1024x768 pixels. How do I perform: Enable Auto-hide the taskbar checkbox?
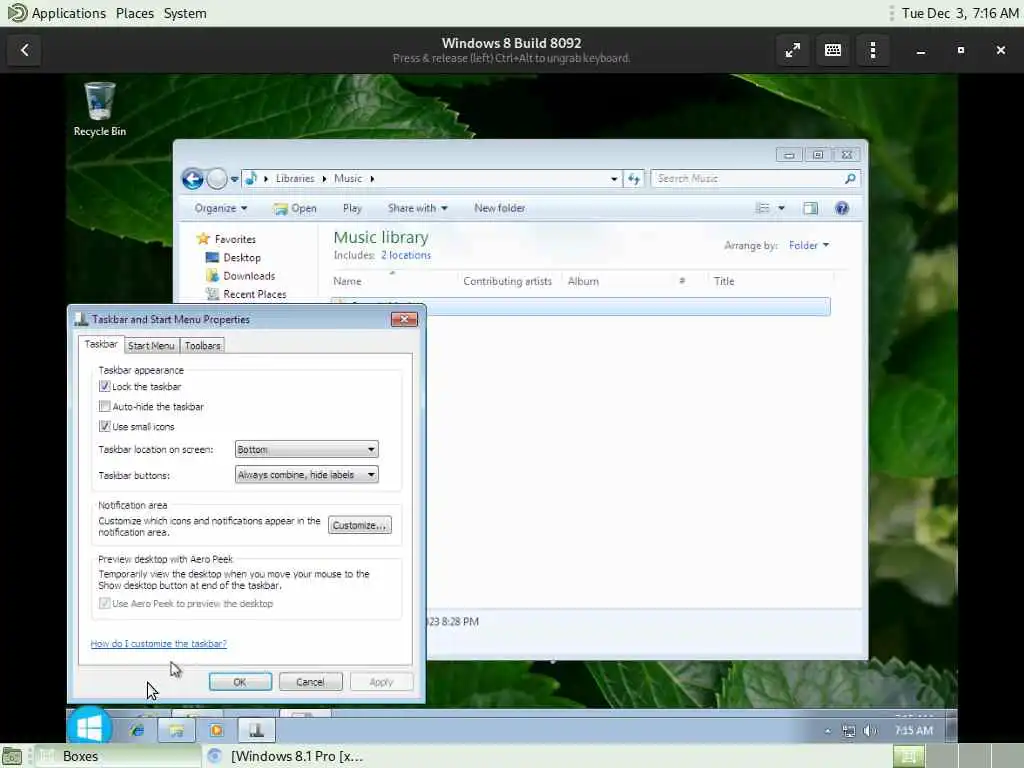click(x=104, y=406)
